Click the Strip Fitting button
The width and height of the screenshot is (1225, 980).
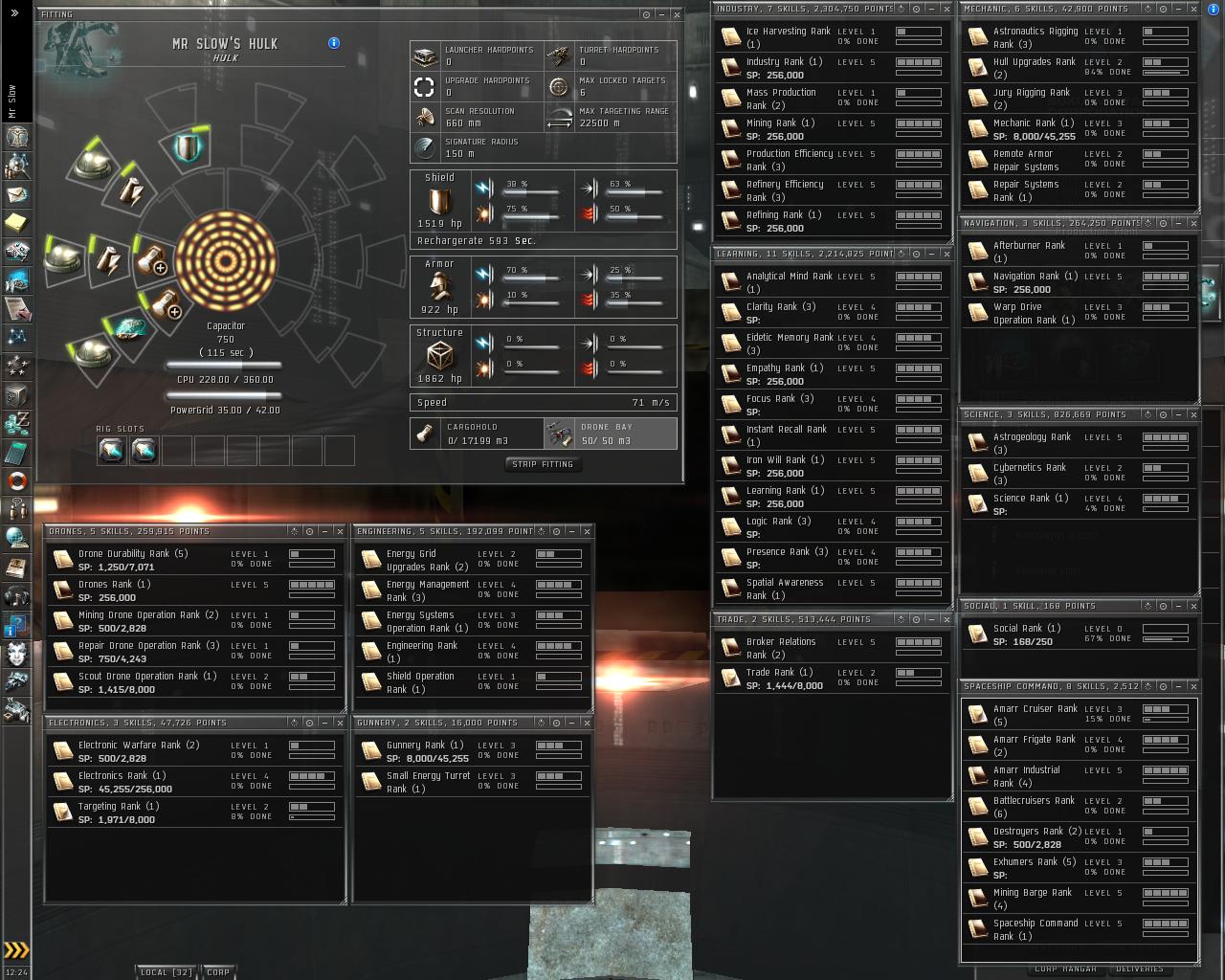(x=543, y=464)
